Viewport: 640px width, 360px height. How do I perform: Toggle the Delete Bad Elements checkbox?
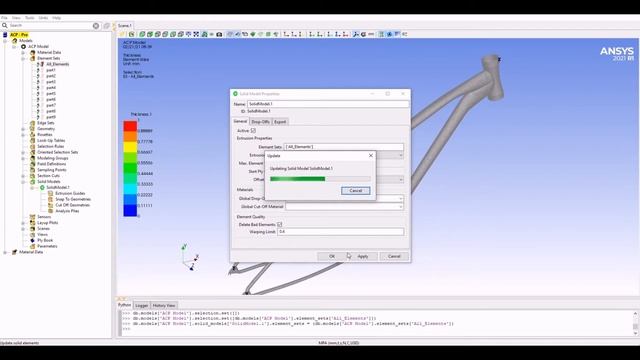tap(280, 224)
